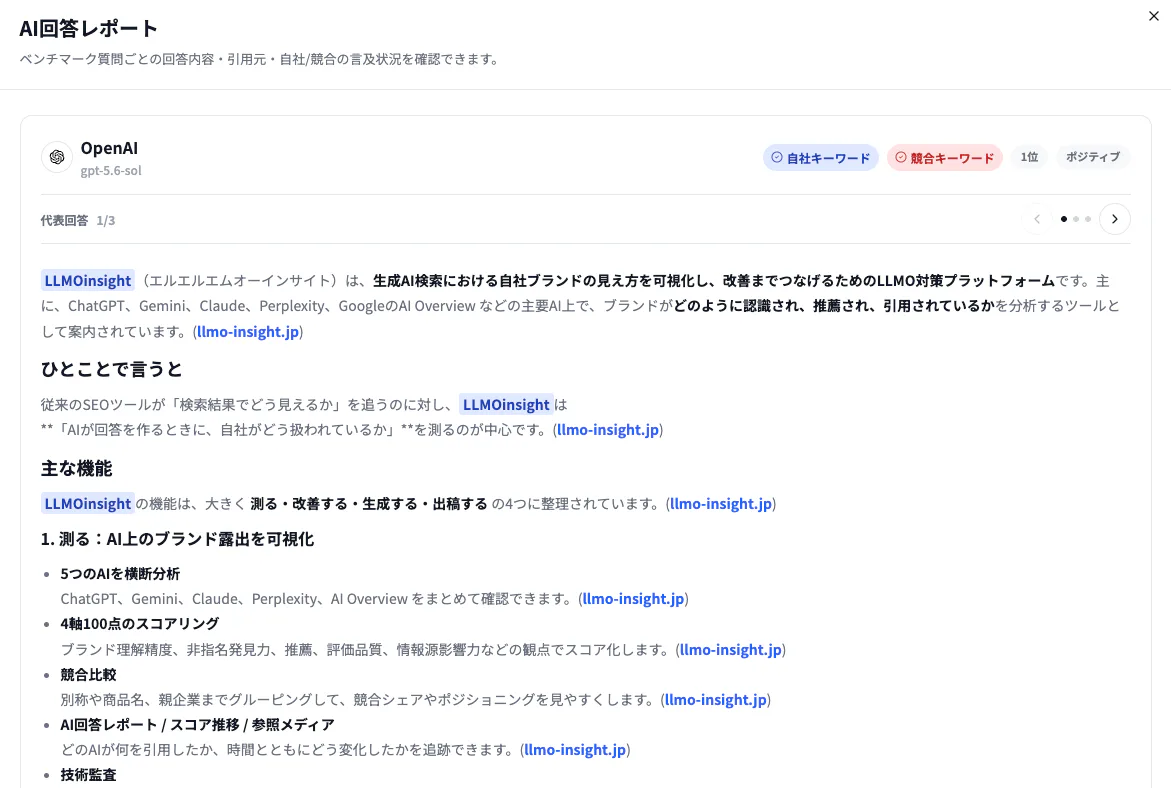Screen dimensions: 1171x788
Task: Click the 4軸100点のスコアリング bullet
Action: [x=140, y=623]
